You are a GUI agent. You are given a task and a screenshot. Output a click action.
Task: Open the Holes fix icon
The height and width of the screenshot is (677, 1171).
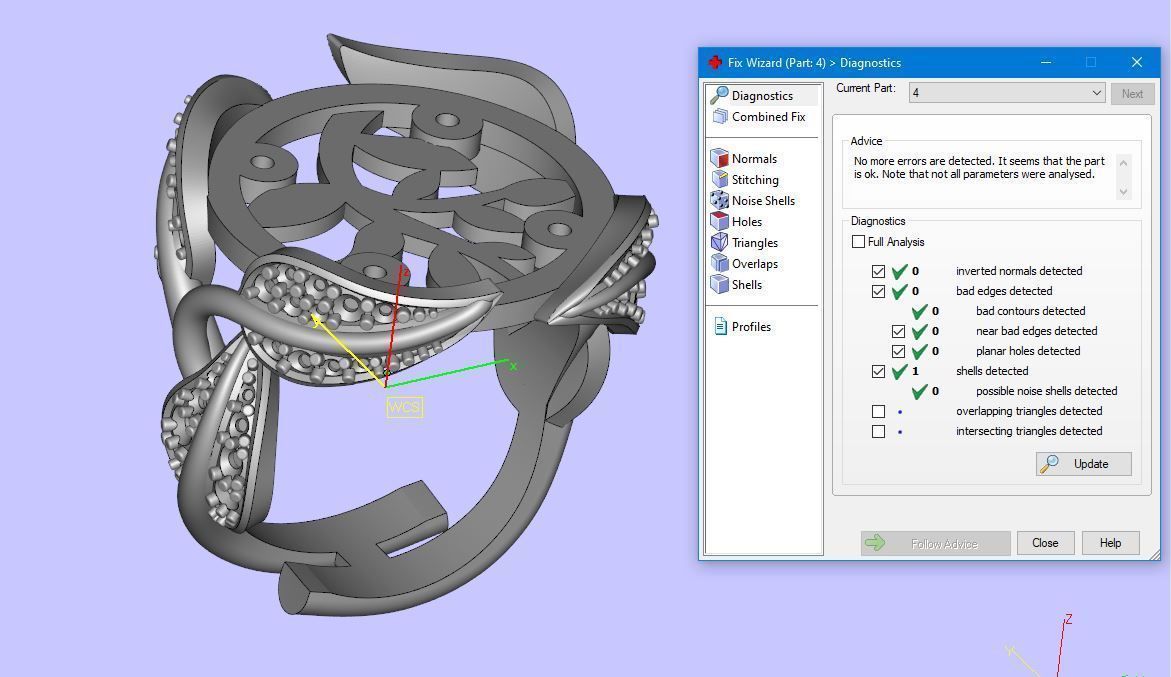point(719,221)
